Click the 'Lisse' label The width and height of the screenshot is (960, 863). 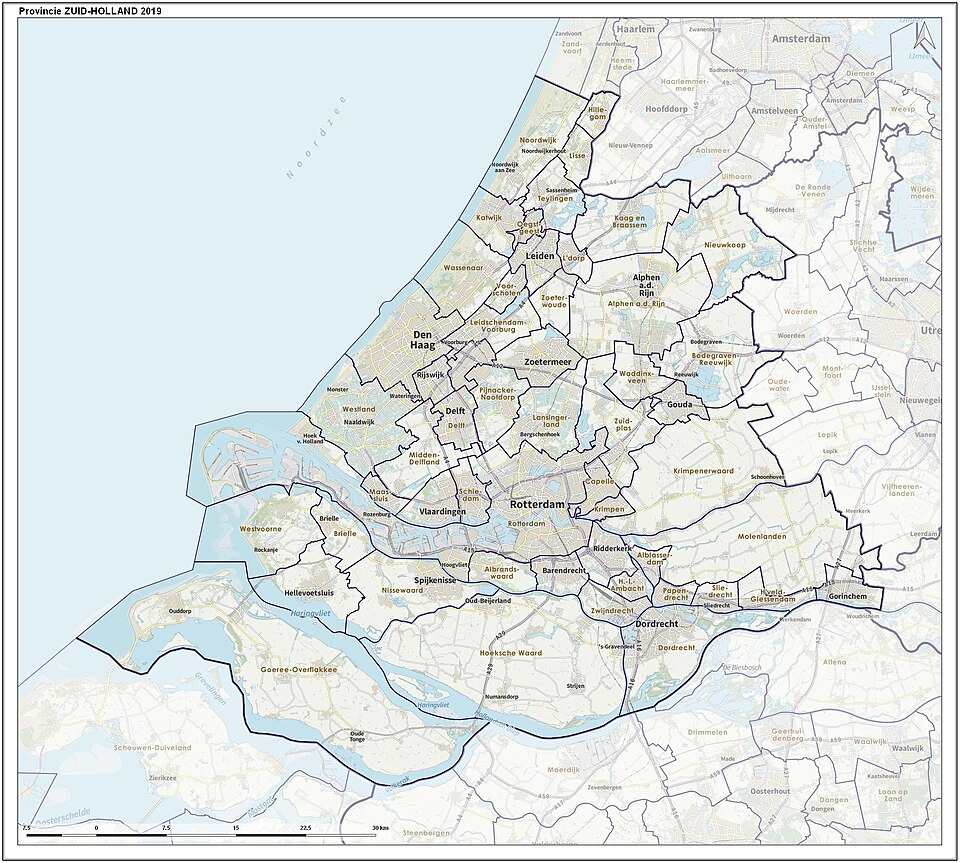577,155
